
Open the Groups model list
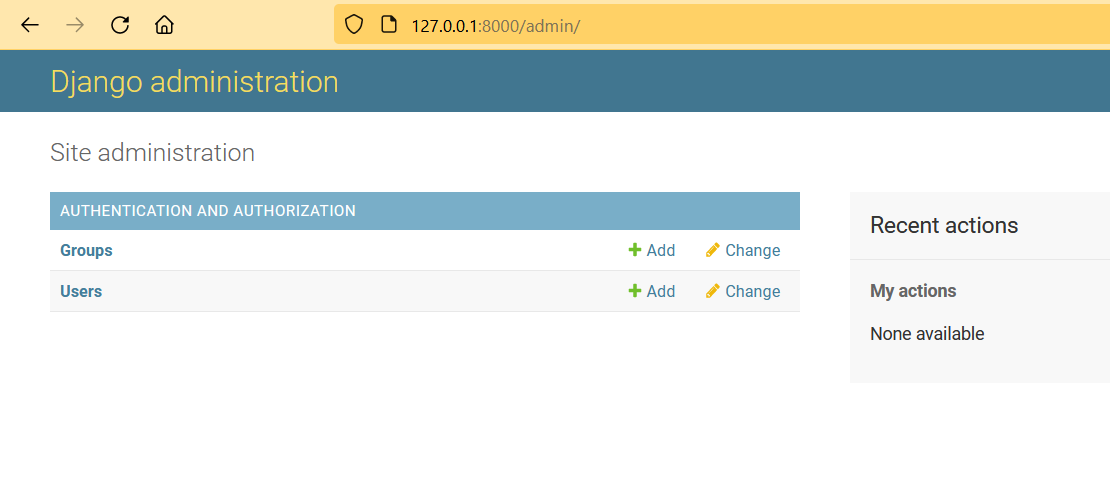86,250
